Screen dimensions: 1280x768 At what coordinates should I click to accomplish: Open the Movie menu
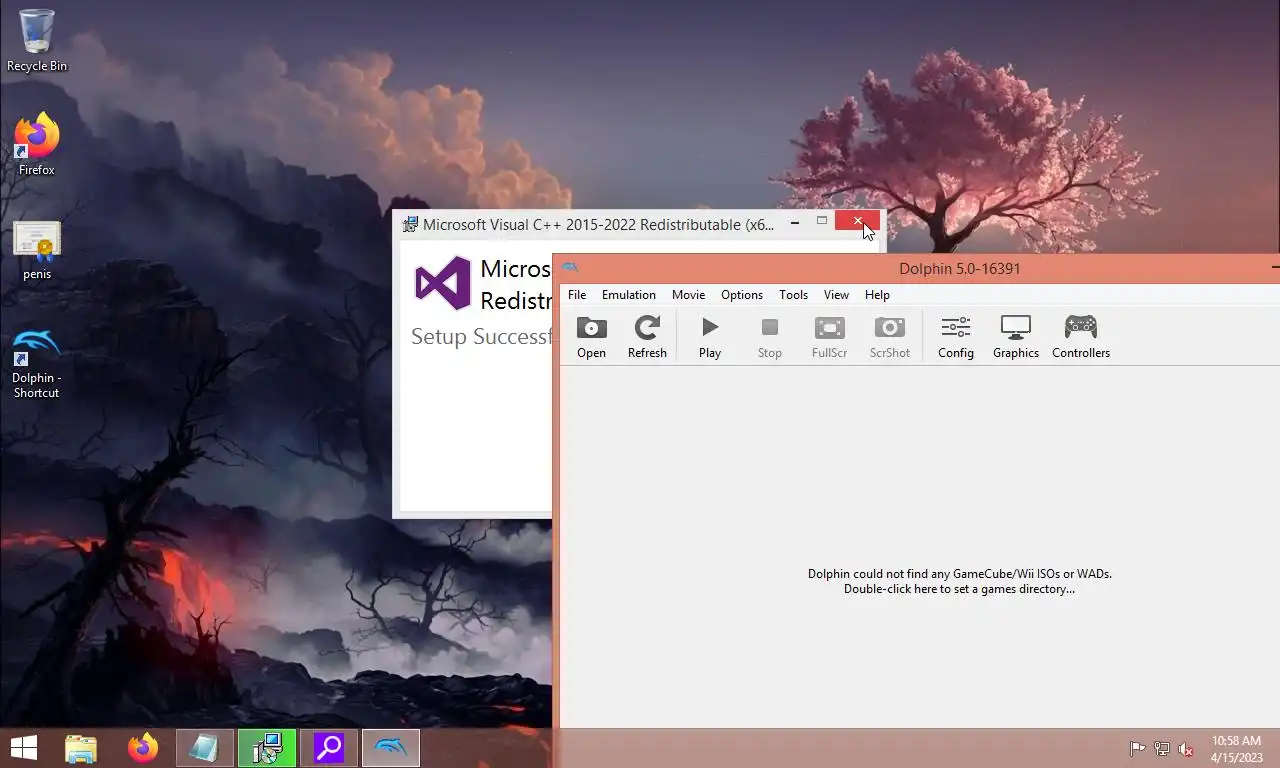click(x=688, y=295)
